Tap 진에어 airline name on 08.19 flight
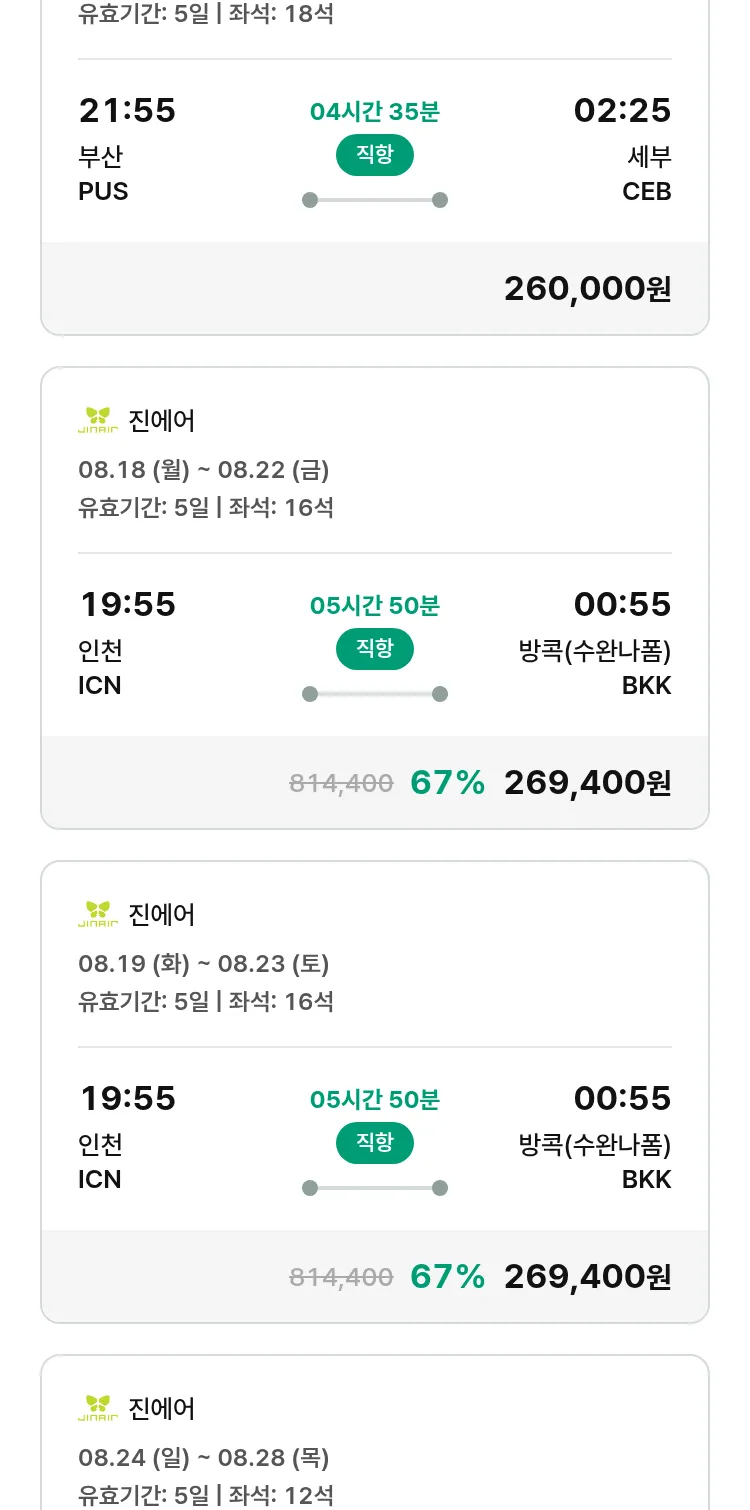Viewport: 750px width, 1510px height. 162,914
